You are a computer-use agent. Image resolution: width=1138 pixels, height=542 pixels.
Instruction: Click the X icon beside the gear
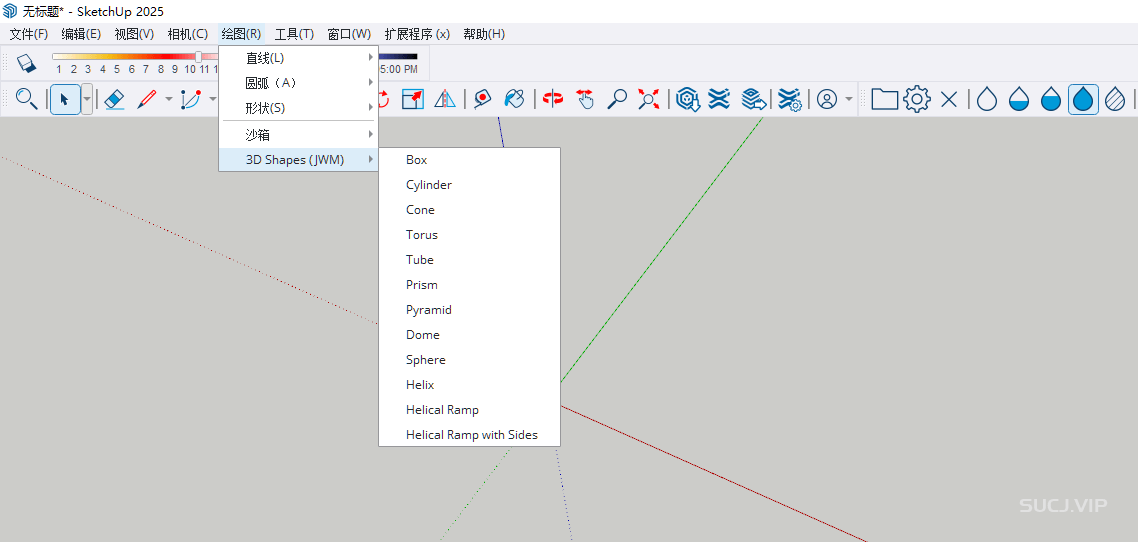click(949, 99)
